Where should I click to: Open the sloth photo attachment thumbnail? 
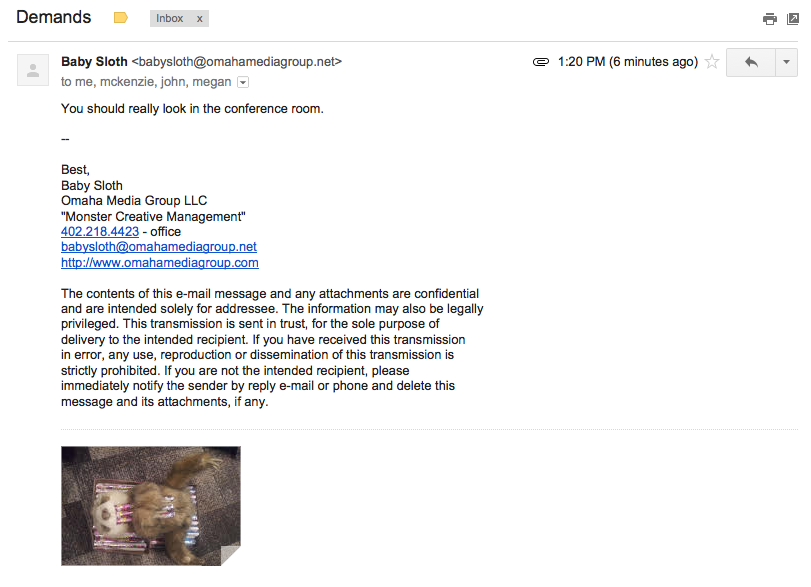(151, 506)
